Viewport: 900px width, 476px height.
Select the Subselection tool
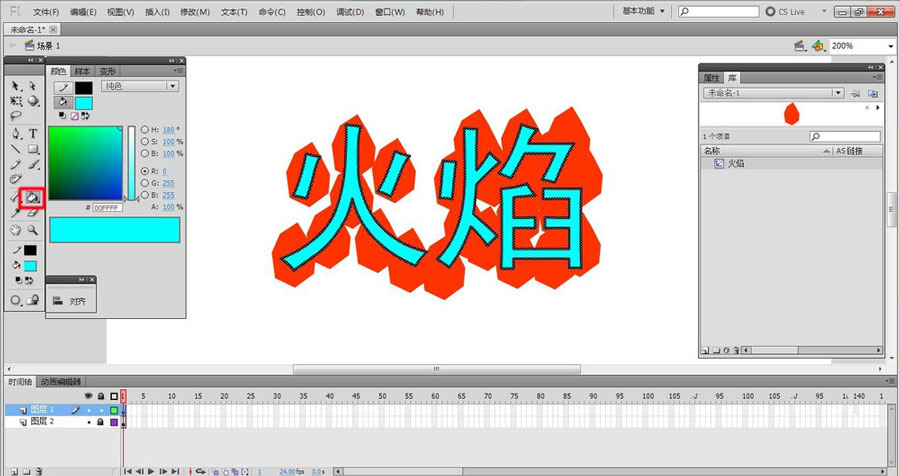33,86
